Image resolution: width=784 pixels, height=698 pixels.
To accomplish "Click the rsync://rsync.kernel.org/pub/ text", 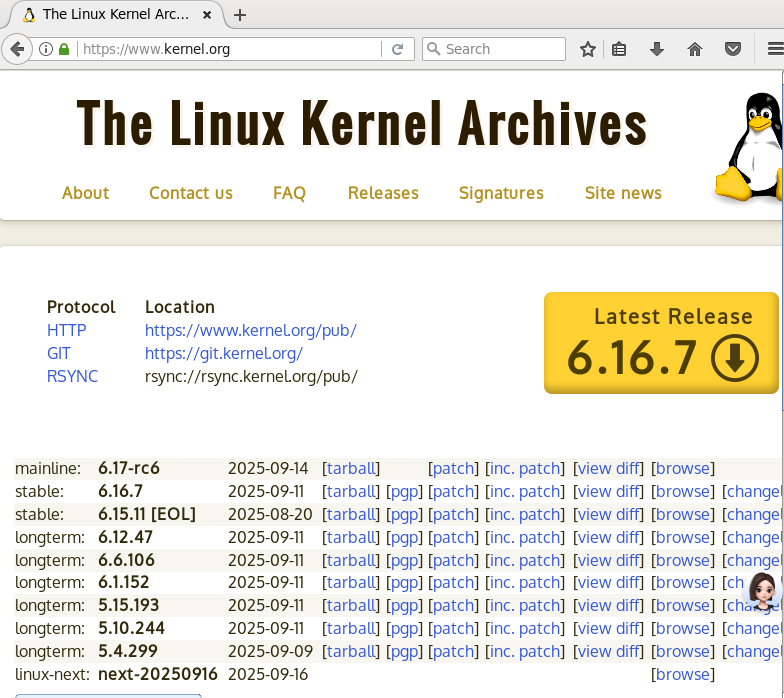I will (251, 376).
